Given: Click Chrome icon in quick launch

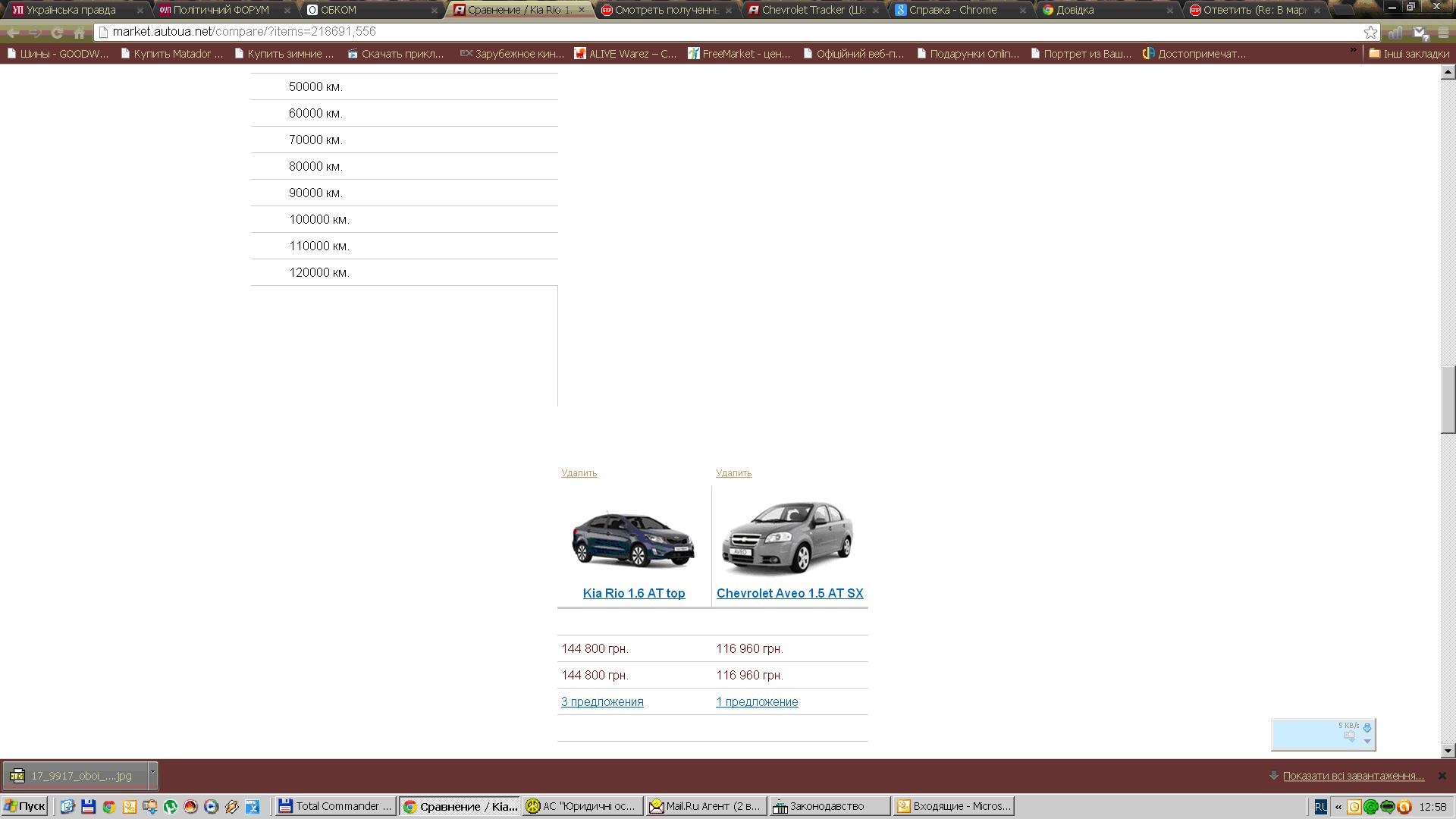Looking at the screenshot, I should pyautogui.click(x=108, y=806).
